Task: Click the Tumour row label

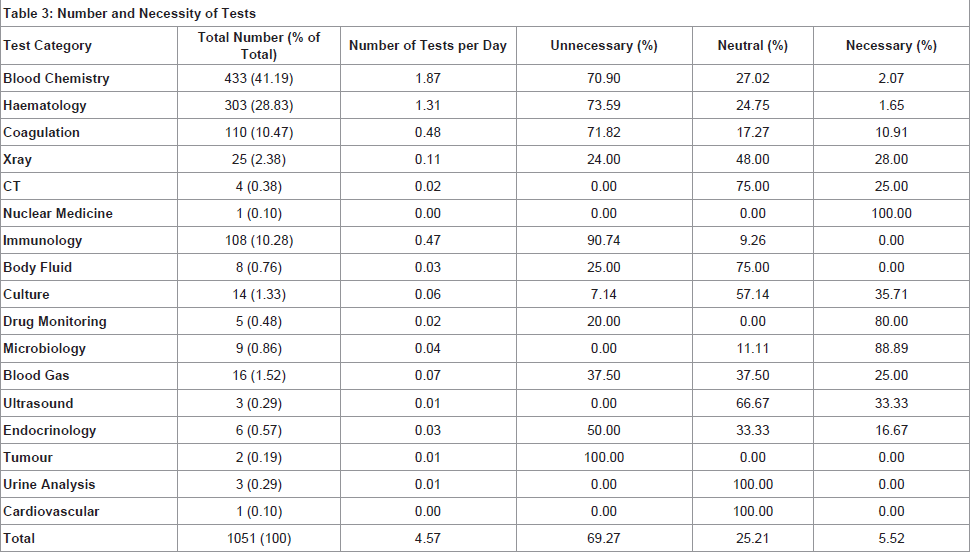Action: click(28, 458)
